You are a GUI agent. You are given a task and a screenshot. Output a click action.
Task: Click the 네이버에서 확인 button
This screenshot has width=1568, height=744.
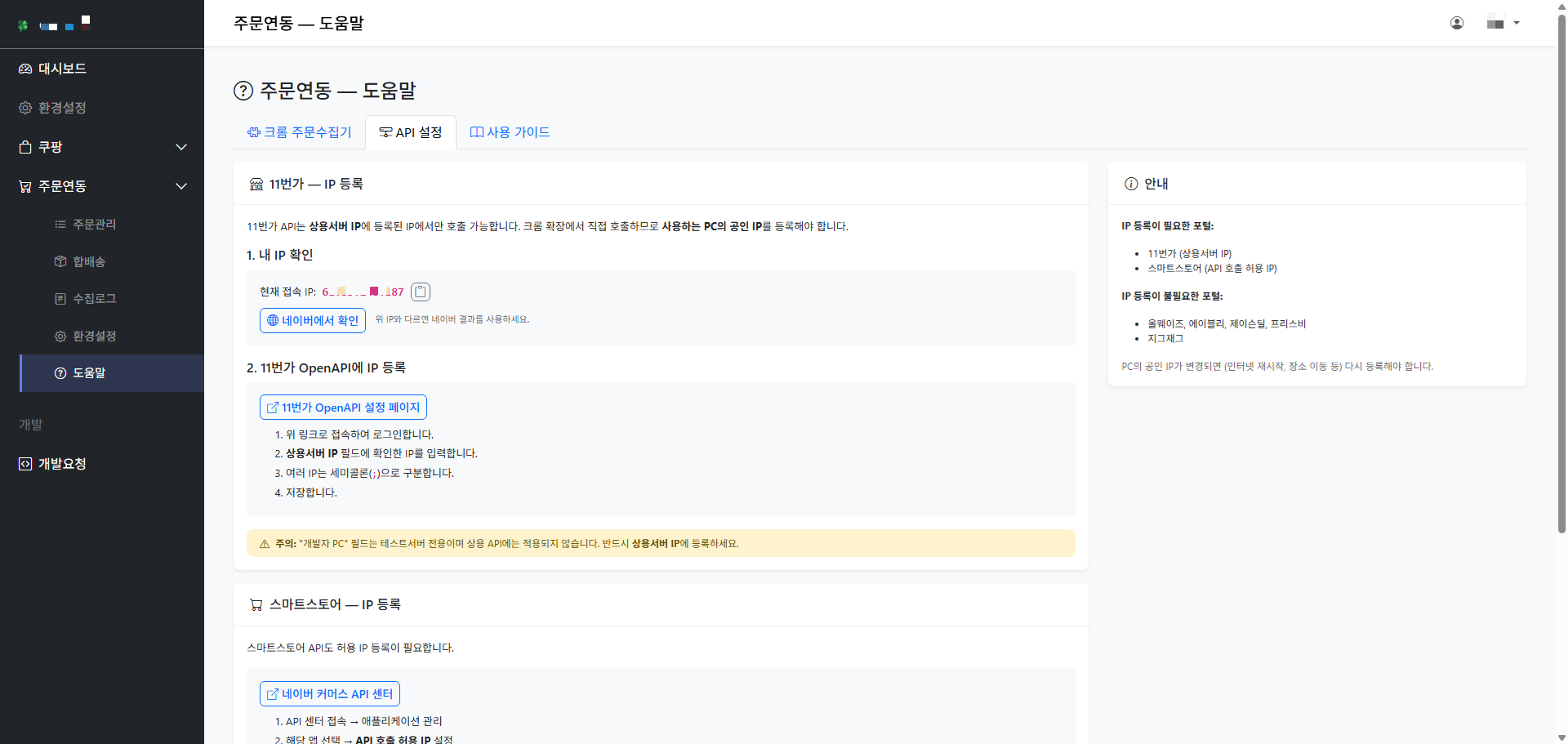click(x=313, y=320)
